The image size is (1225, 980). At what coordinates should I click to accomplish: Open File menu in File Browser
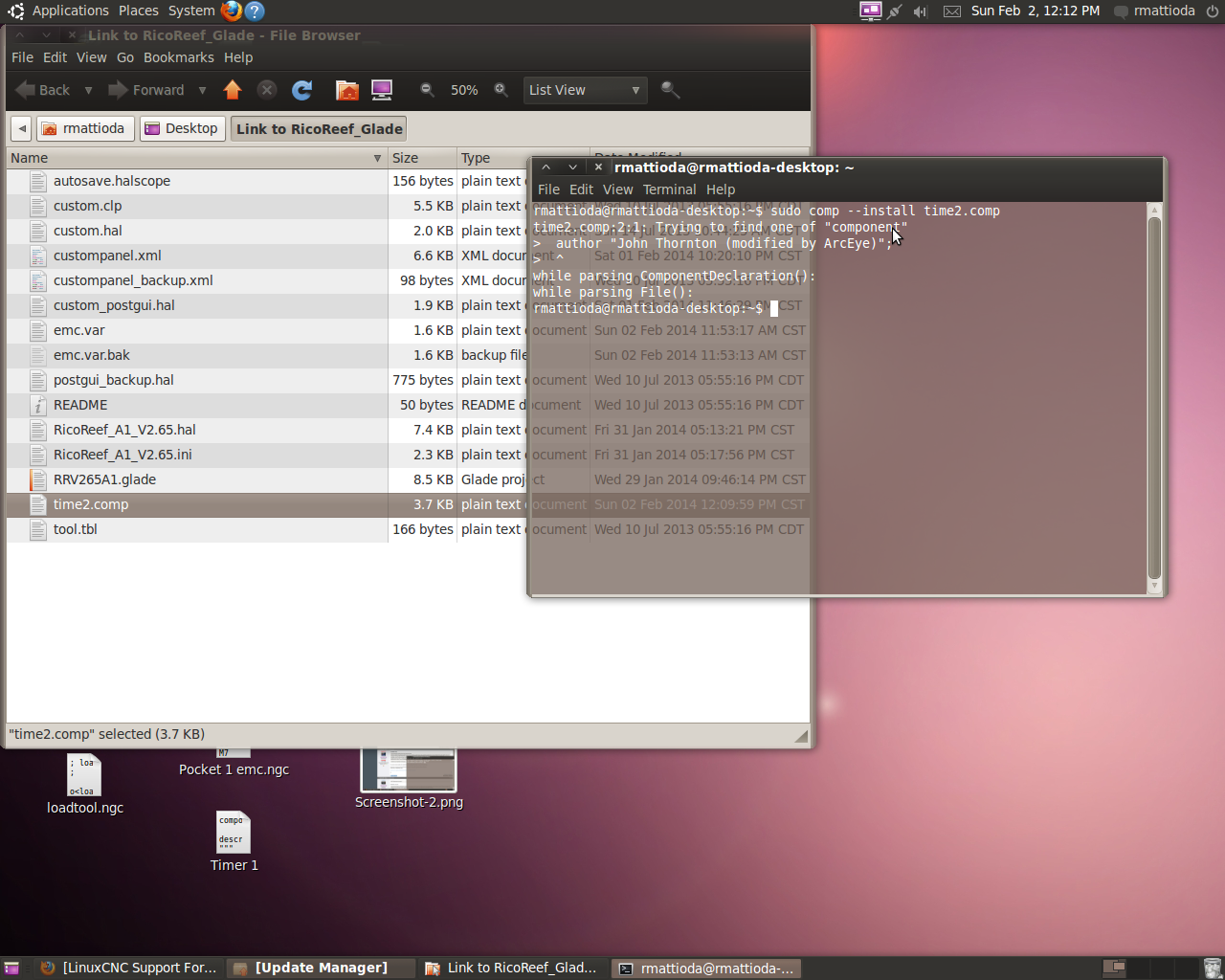tap(22, 57)
